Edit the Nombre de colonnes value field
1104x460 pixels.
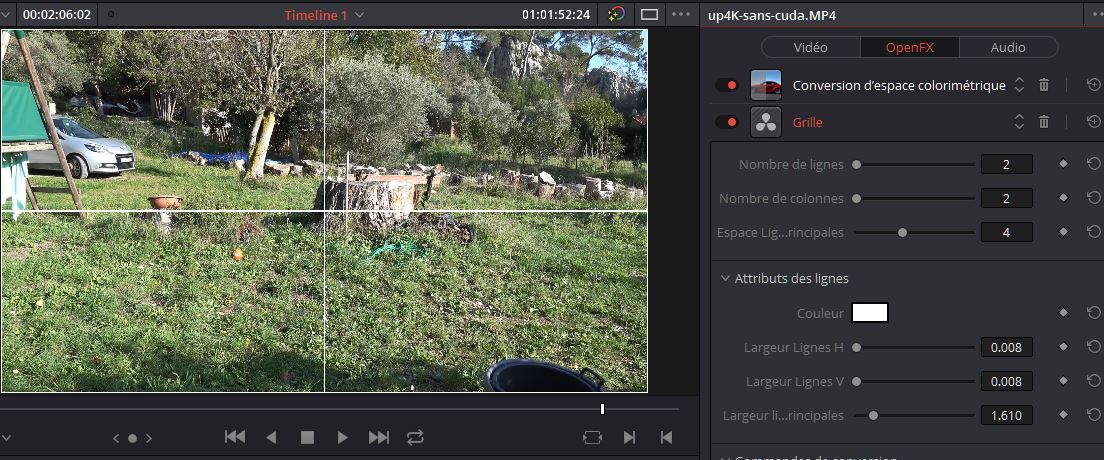(1007, 198)
